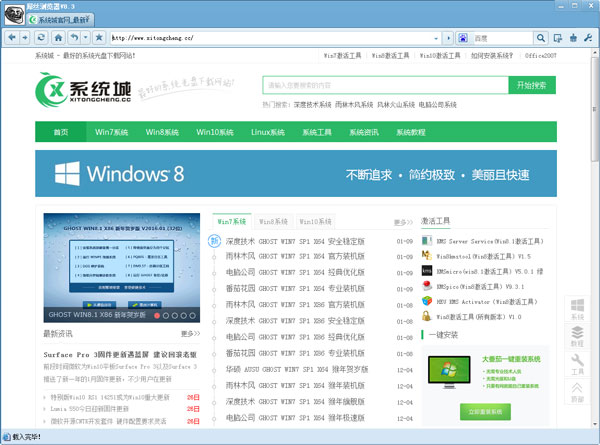
Task: Open favorites star icon
Action: tap(99, 37)
